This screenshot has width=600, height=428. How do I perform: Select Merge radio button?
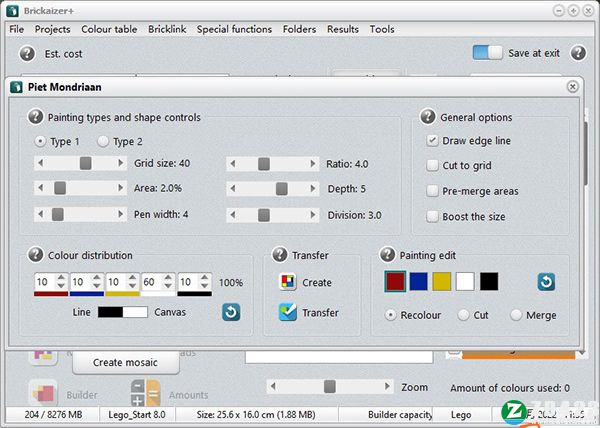point(516,315)
